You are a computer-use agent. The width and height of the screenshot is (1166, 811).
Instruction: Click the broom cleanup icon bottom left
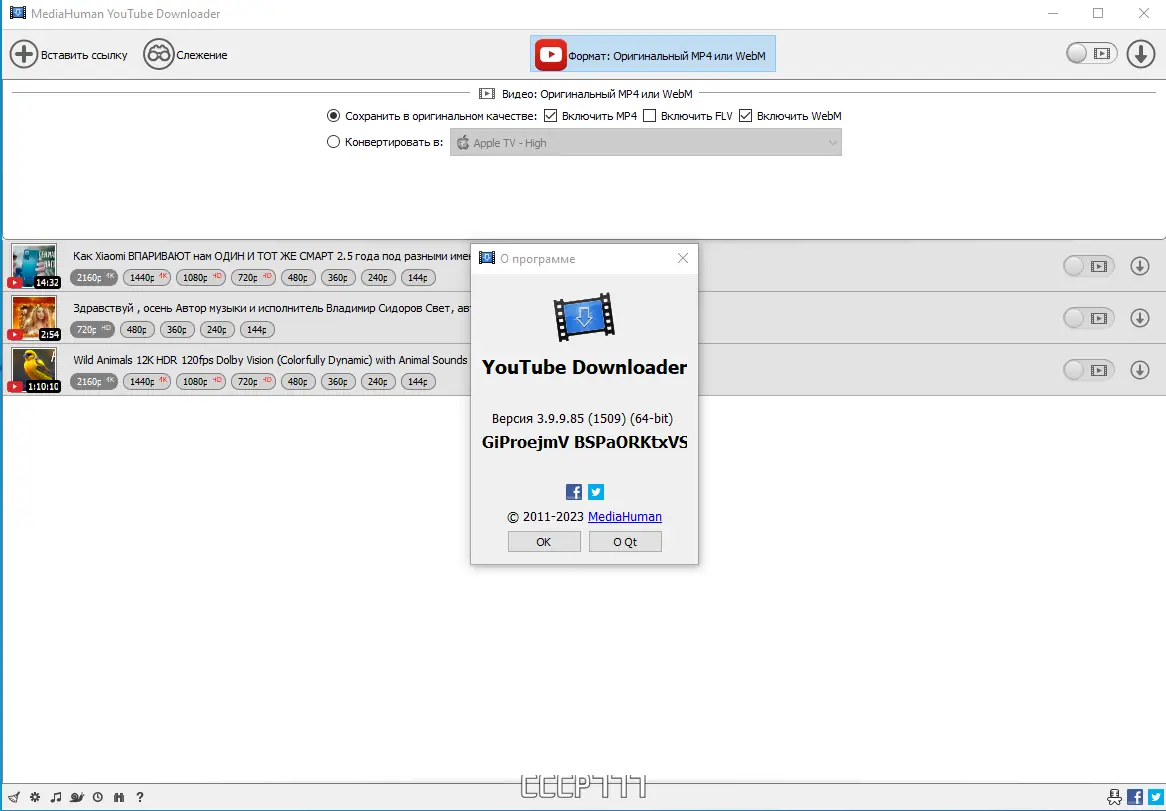(x=14, y=797)
